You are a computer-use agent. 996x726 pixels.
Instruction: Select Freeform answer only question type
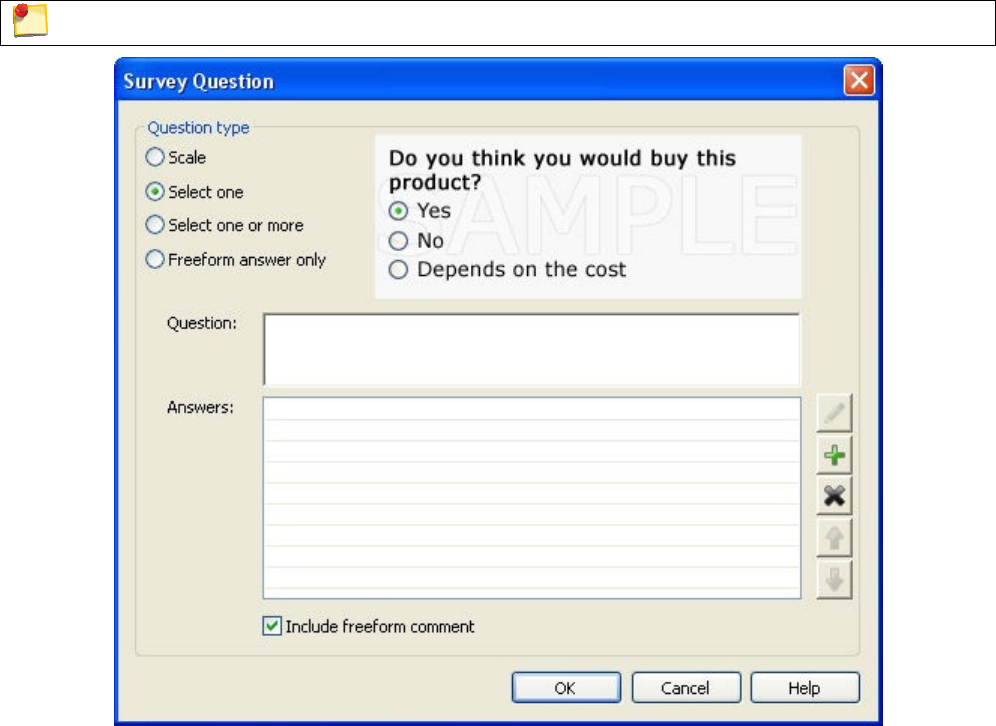click(155, 259)
